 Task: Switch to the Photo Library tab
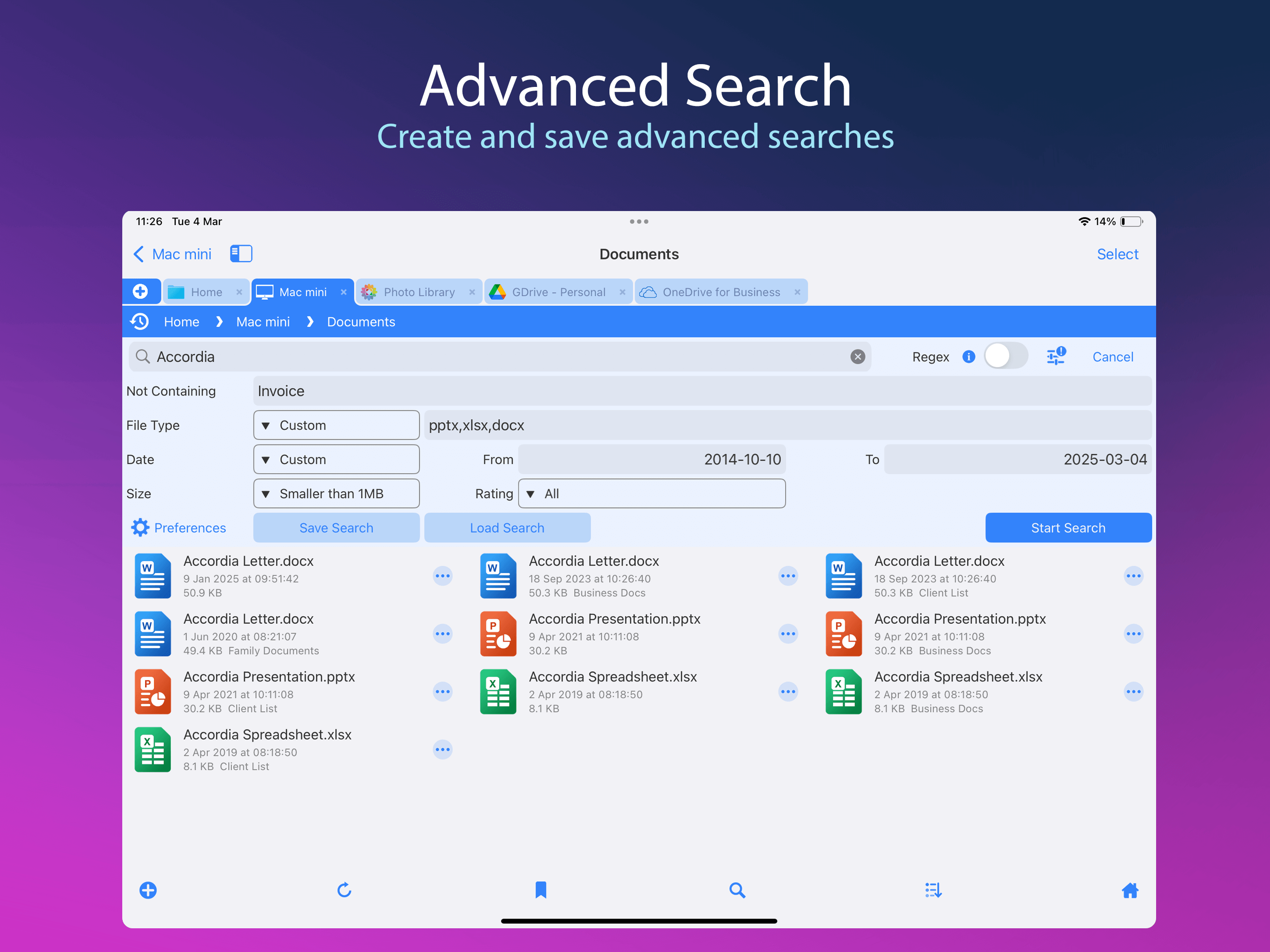[x=418, y=291]
